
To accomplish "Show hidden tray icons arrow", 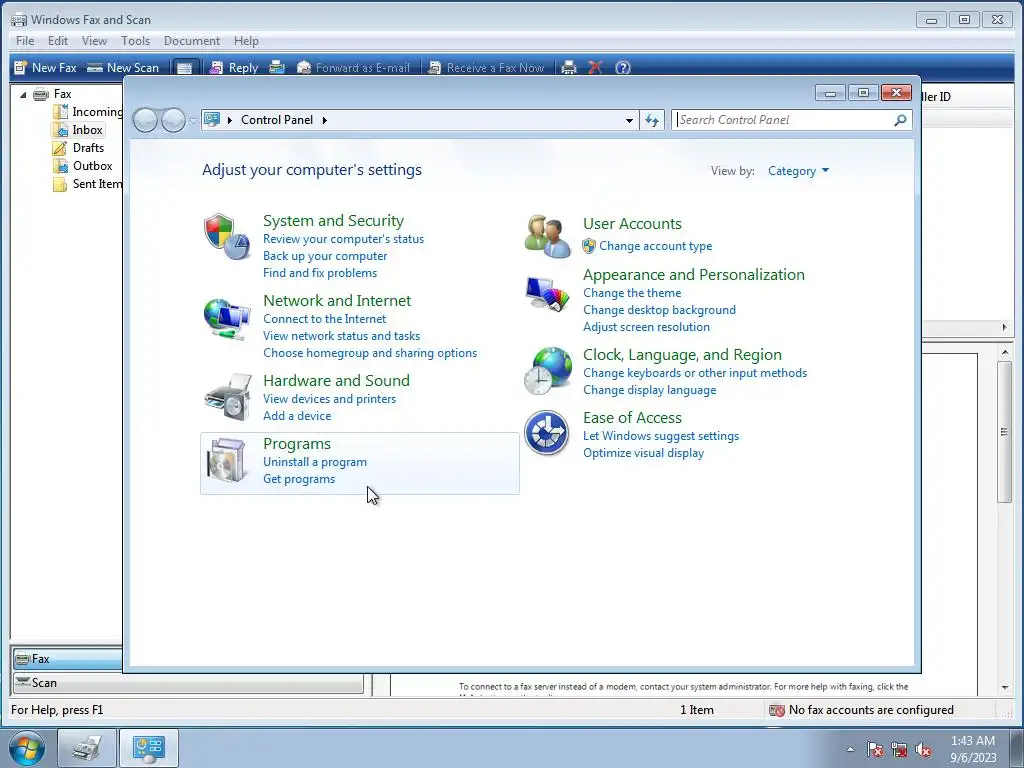I will tap(850, 750).
